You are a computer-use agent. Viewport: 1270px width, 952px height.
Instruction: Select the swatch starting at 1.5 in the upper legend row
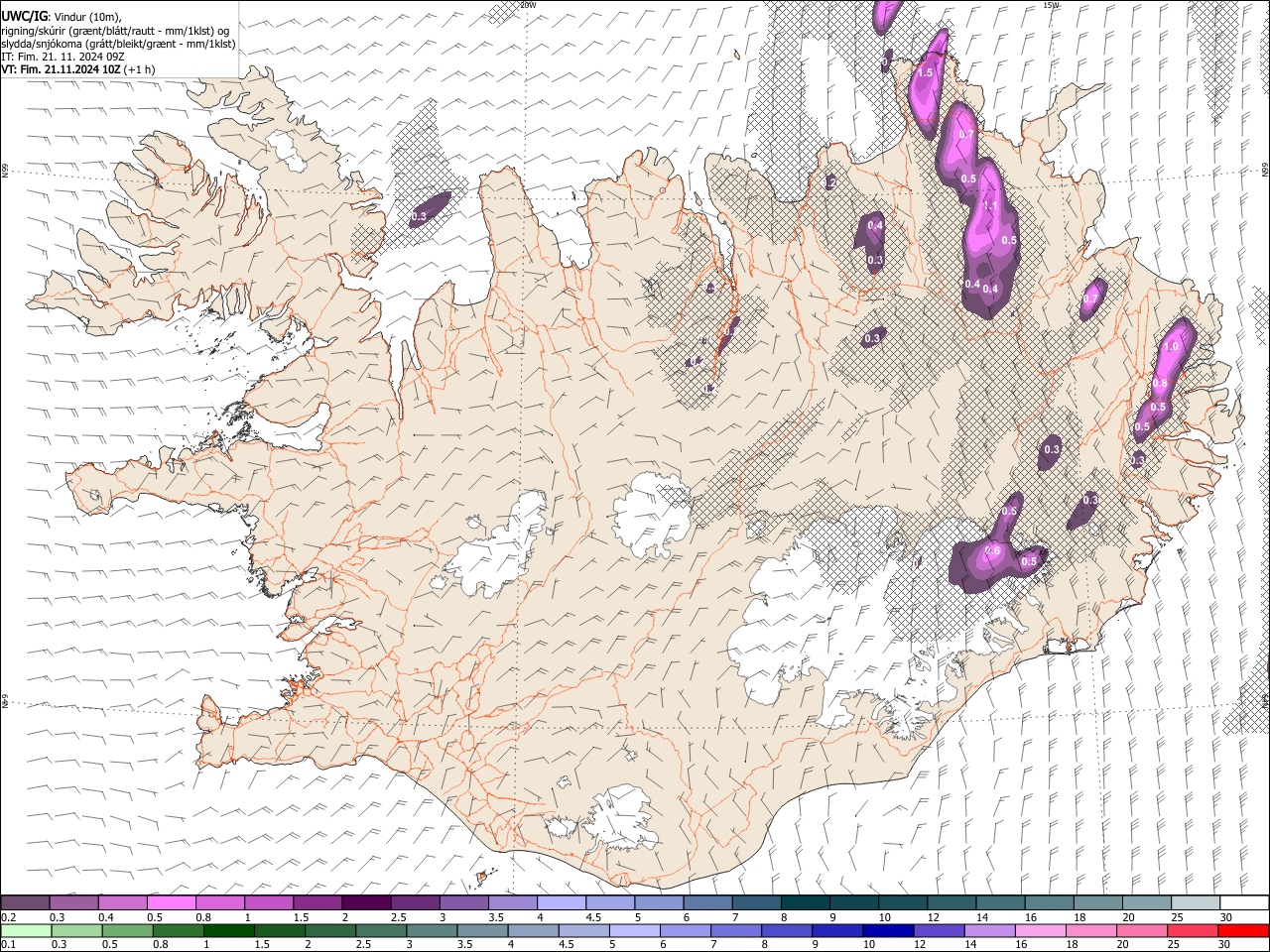click(317, 902)
